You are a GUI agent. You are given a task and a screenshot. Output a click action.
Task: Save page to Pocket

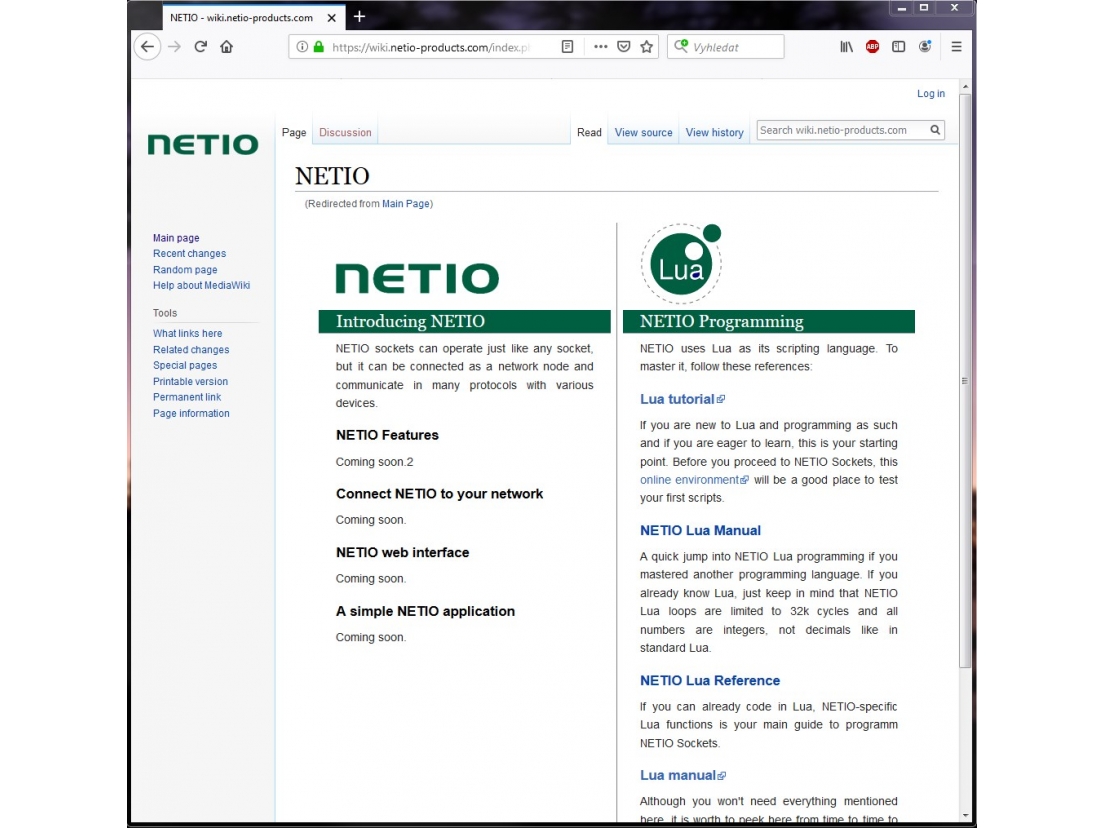[624, 47]
